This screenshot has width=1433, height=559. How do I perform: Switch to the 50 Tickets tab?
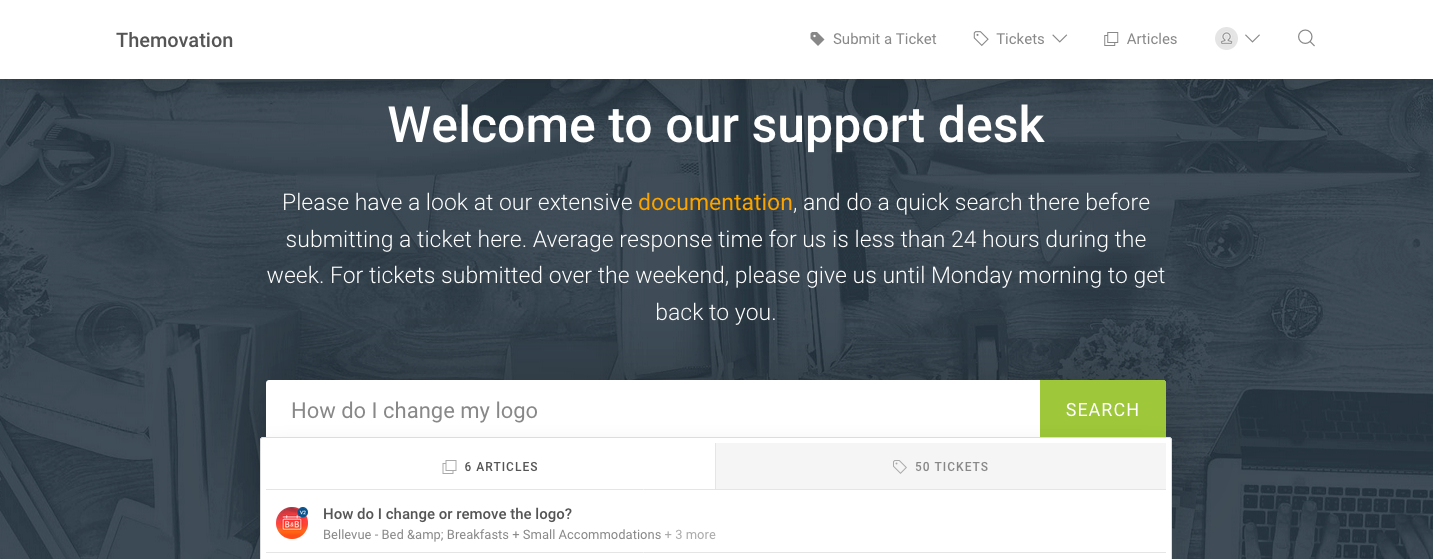pos(941,467)
